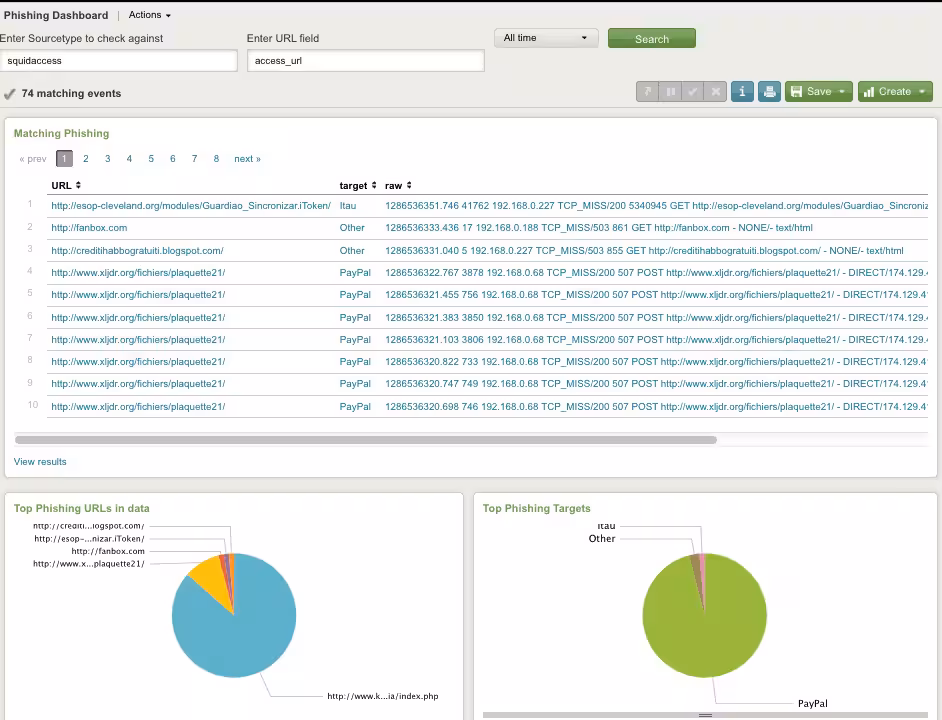Click inside the squidaccess sourcetype field
The height and width of the screenshot is (720, 942).
(x=118, y=60)
